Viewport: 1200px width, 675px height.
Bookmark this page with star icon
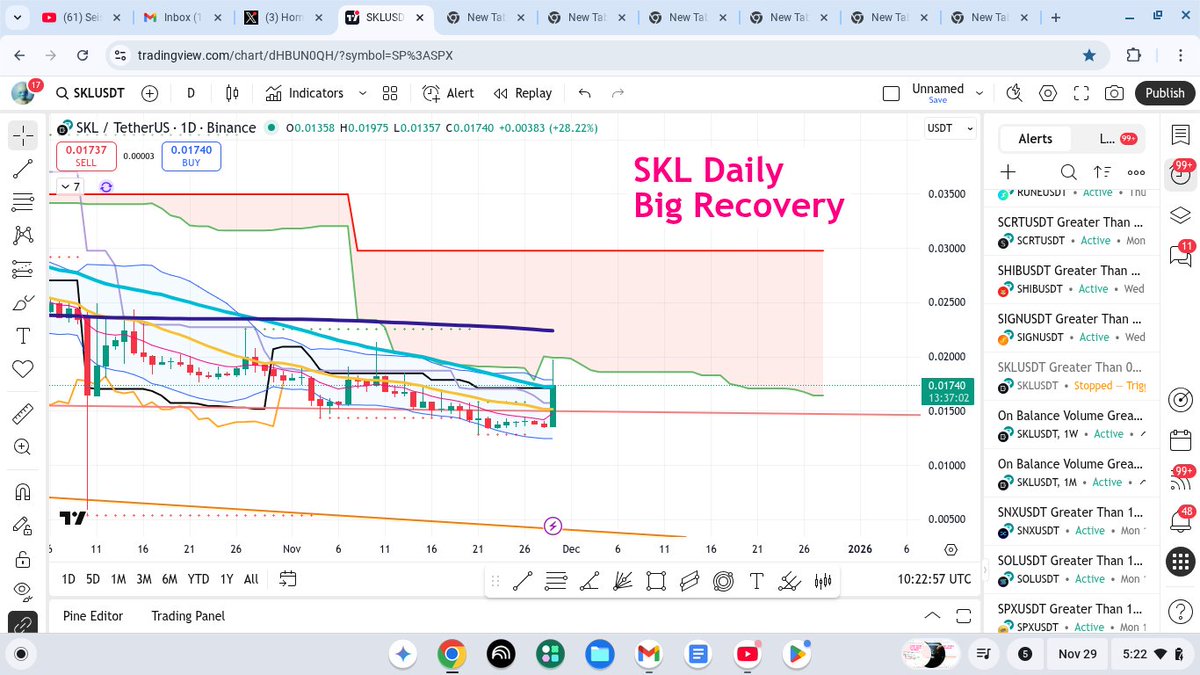[1089, 55]
